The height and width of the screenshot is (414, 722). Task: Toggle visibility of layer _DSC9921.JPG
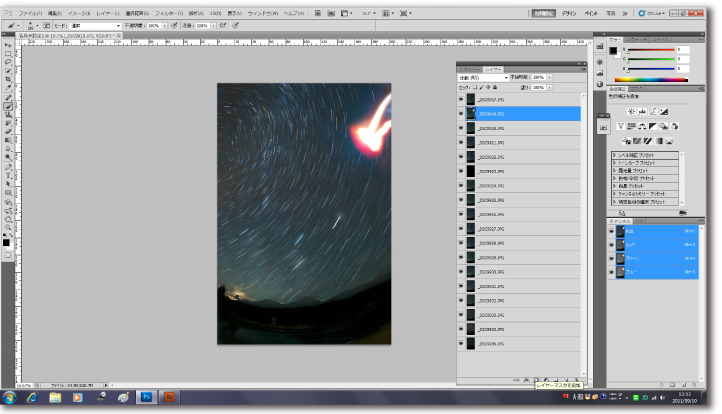click(461, 143)
